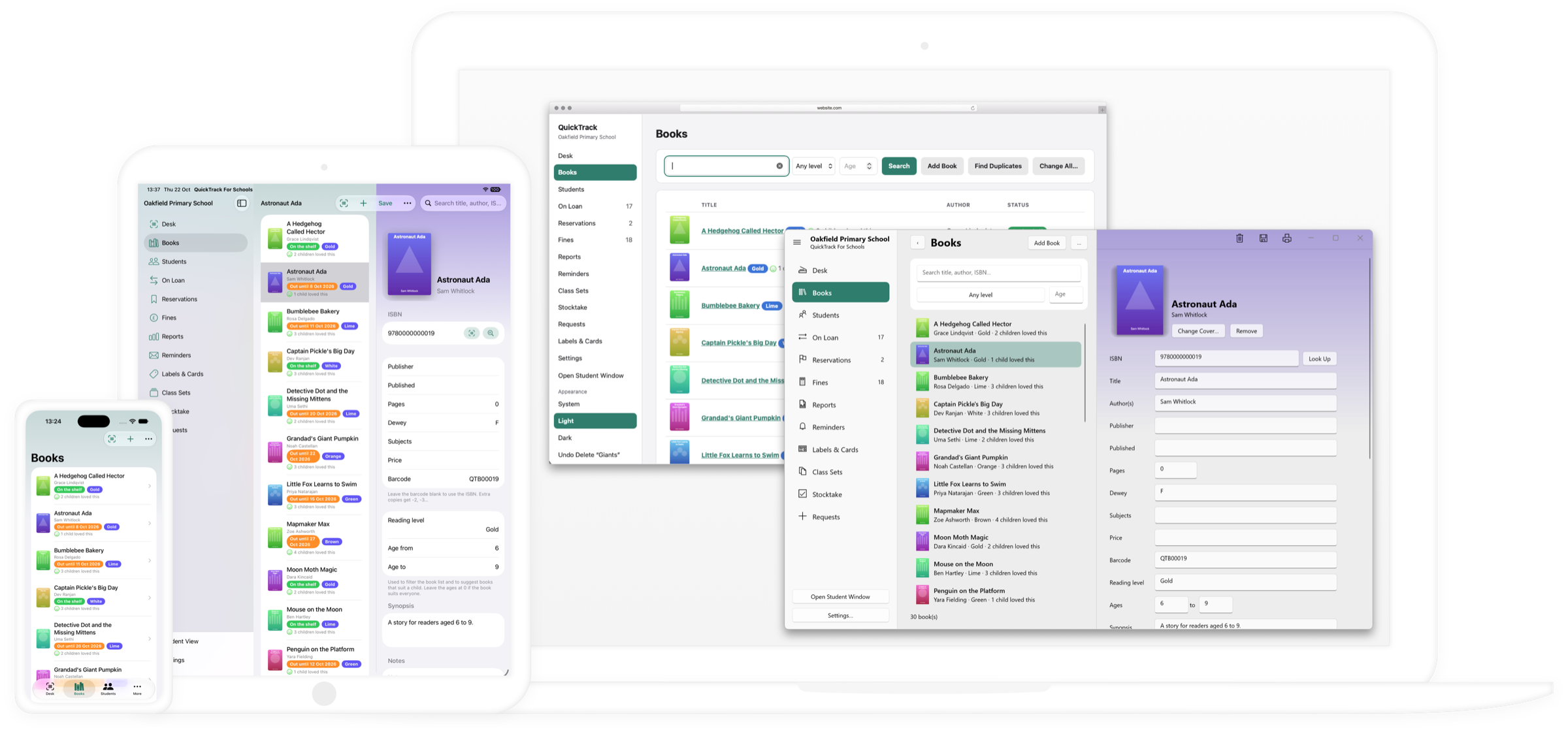1568x732 pixels.
Task: Click the Windows search title, author, ISBN field
Action: click(998, 272)
